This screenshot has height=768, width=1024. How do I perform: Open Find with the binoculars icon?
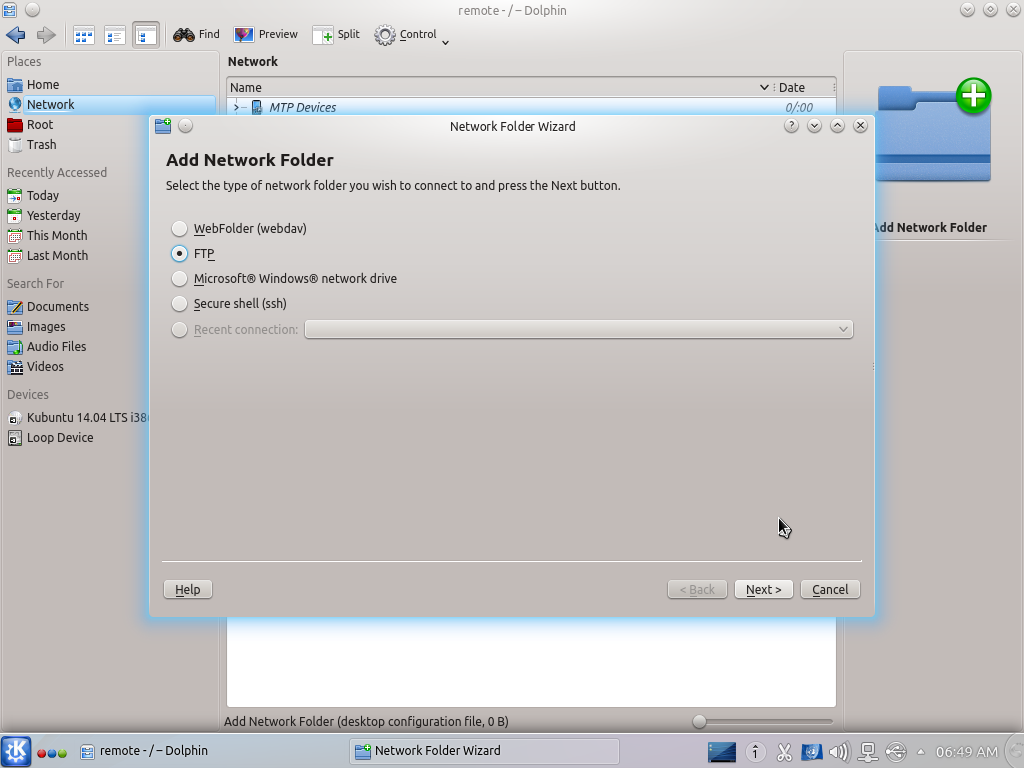point(196,35)
